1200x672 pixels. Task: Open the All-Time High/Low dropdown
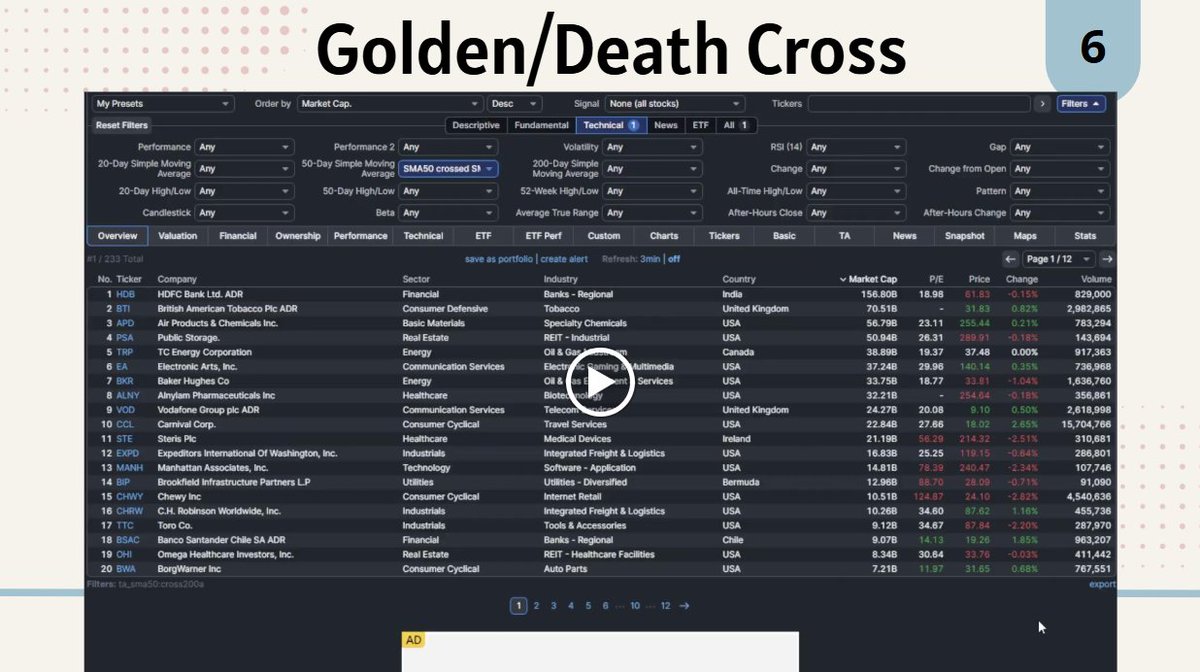[x=856, y=191]
